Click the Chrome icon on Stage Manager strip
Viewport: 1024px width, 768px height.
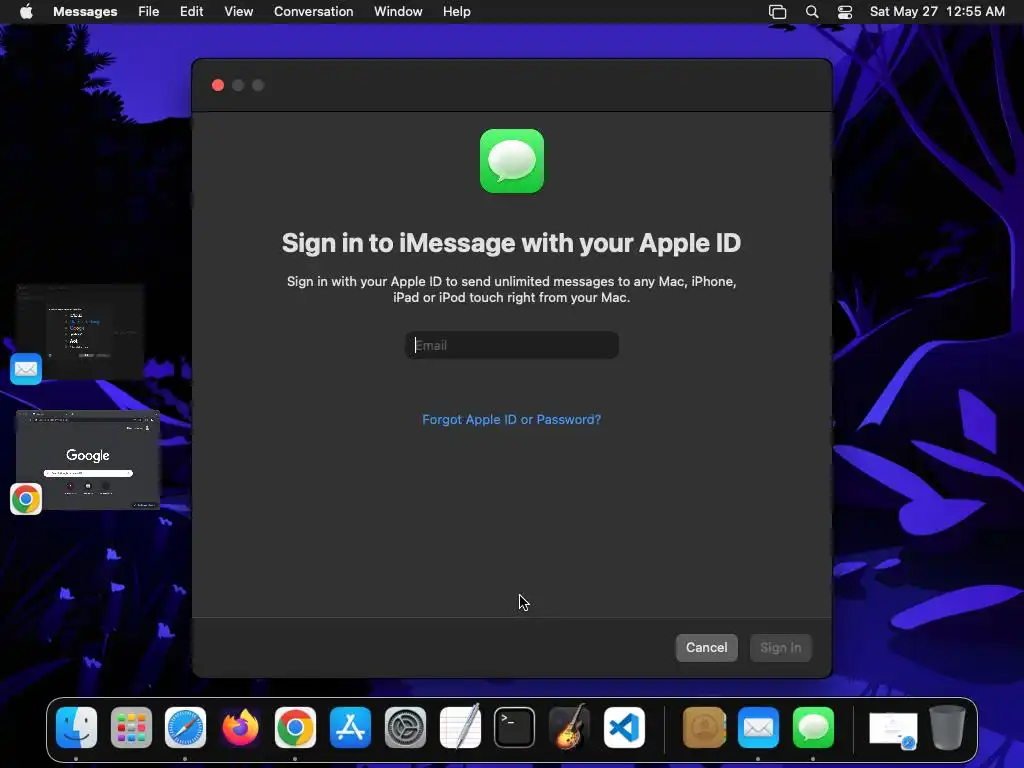pos(26,499)
